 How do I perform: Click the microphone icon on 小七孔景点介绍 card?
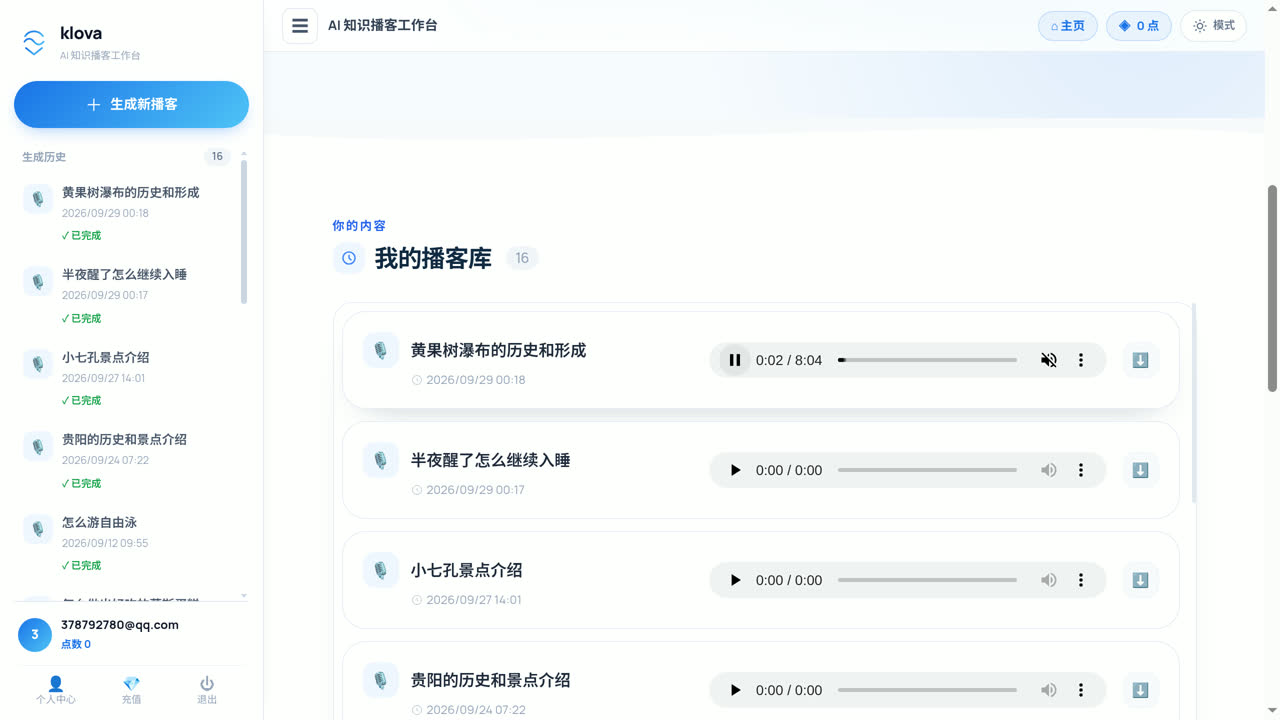pos(380,570)
